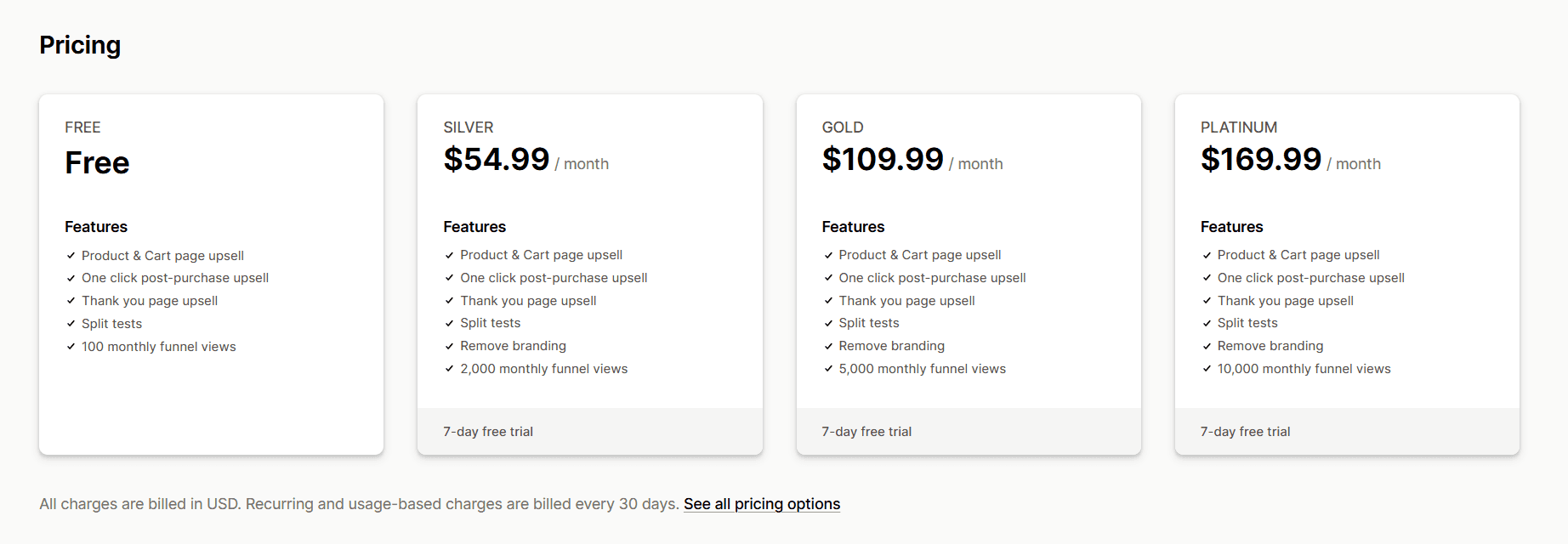Click the 7-day free trial text under Silver
The width and height of the screenshot is (1568, 544).
point(487,431)
